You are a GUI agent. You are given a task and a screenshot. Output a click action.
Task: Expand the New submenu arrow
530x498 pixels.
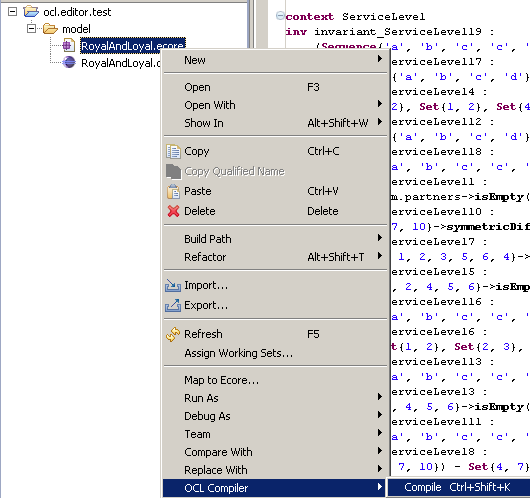pyautogui.click(x=380, y=59)
